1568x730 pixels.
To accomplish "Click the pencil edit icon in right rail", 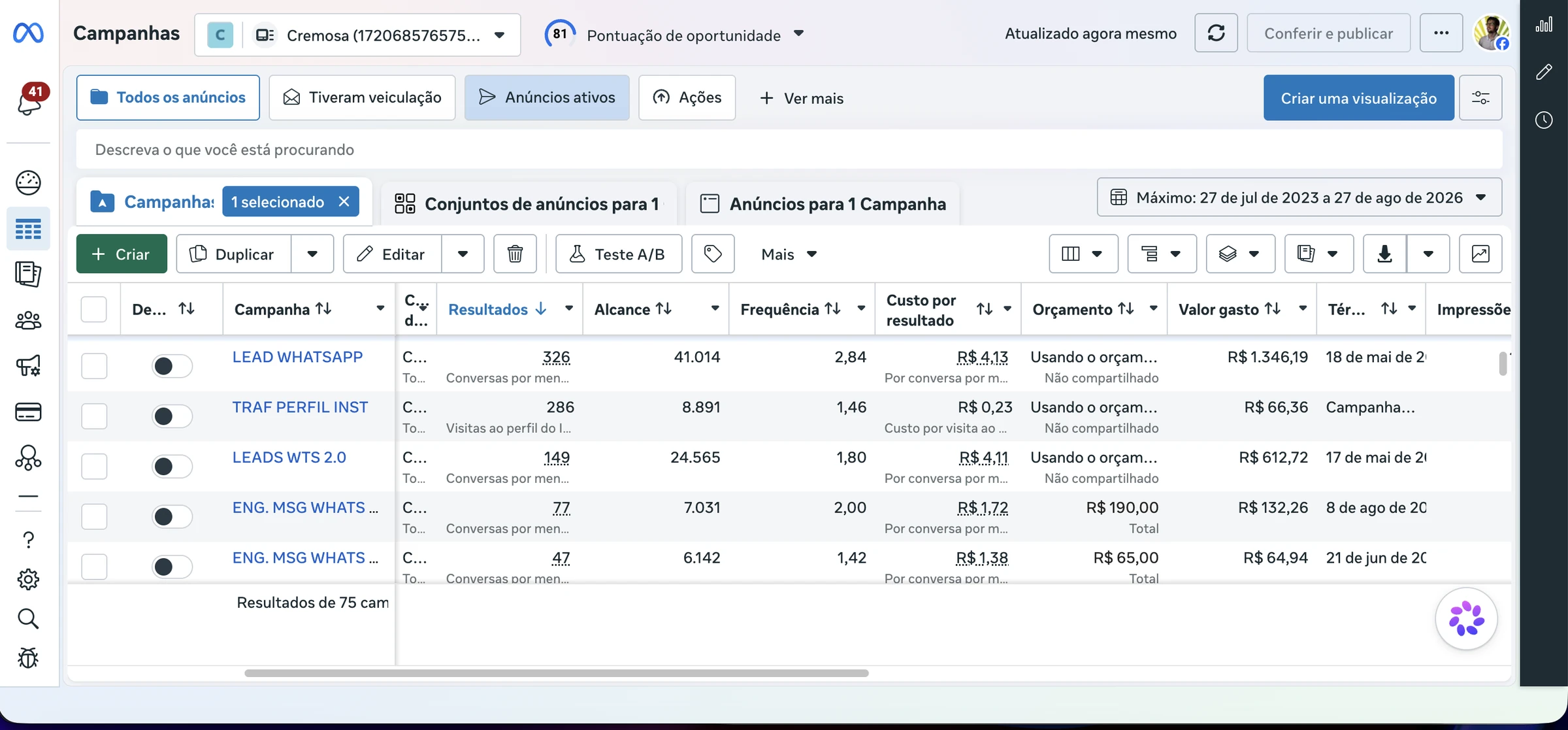I will (1544, 71).
